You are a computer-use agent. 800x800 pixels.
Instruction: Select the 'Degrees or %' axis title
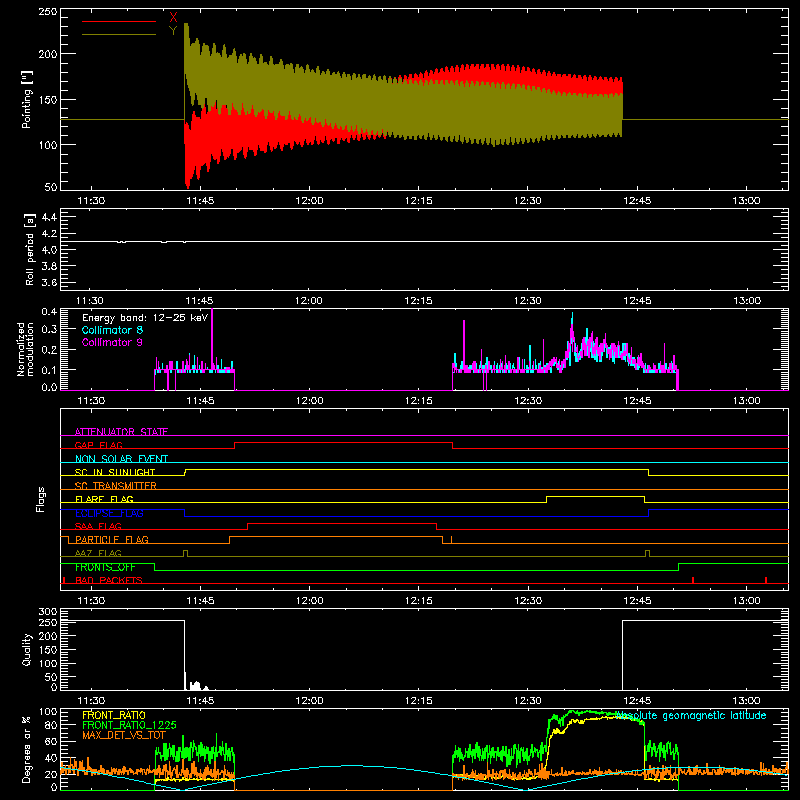click(x=27, y=749)
